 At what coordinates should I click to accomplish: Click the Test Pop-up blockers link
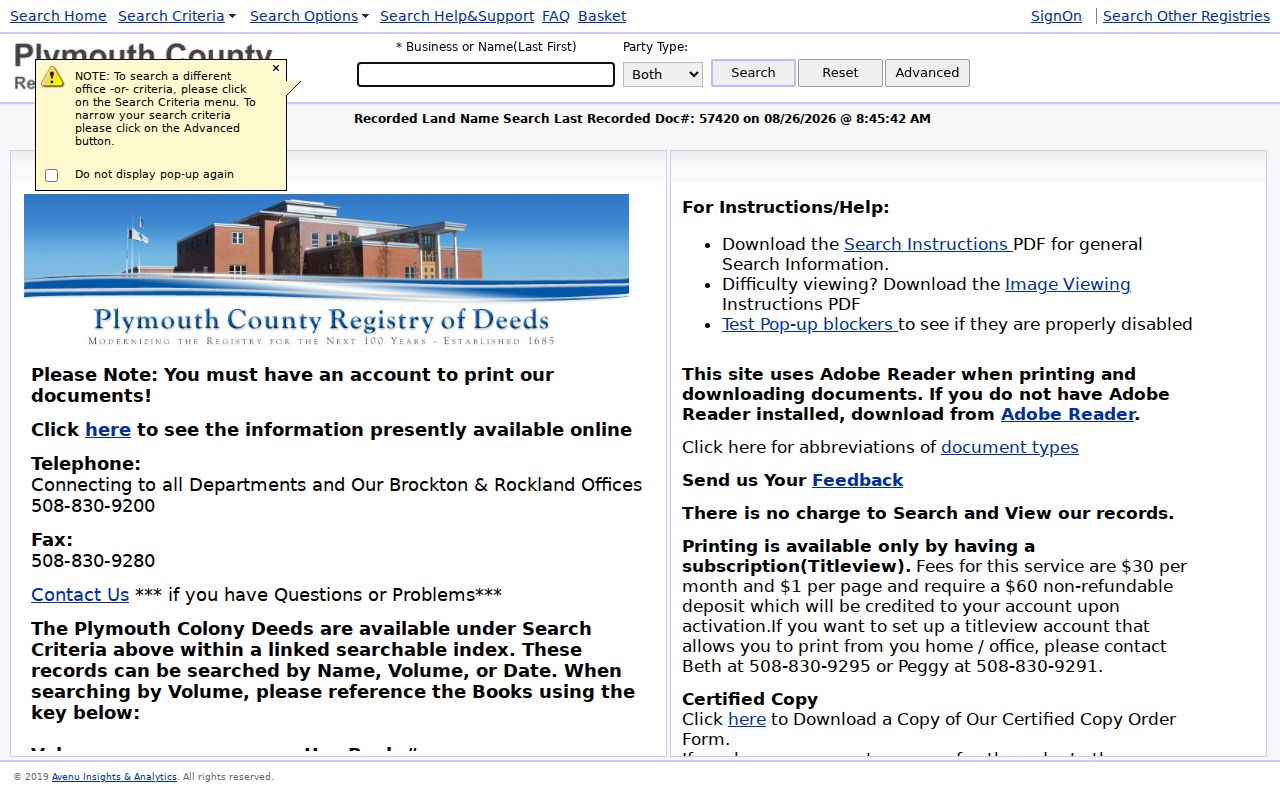810,324
